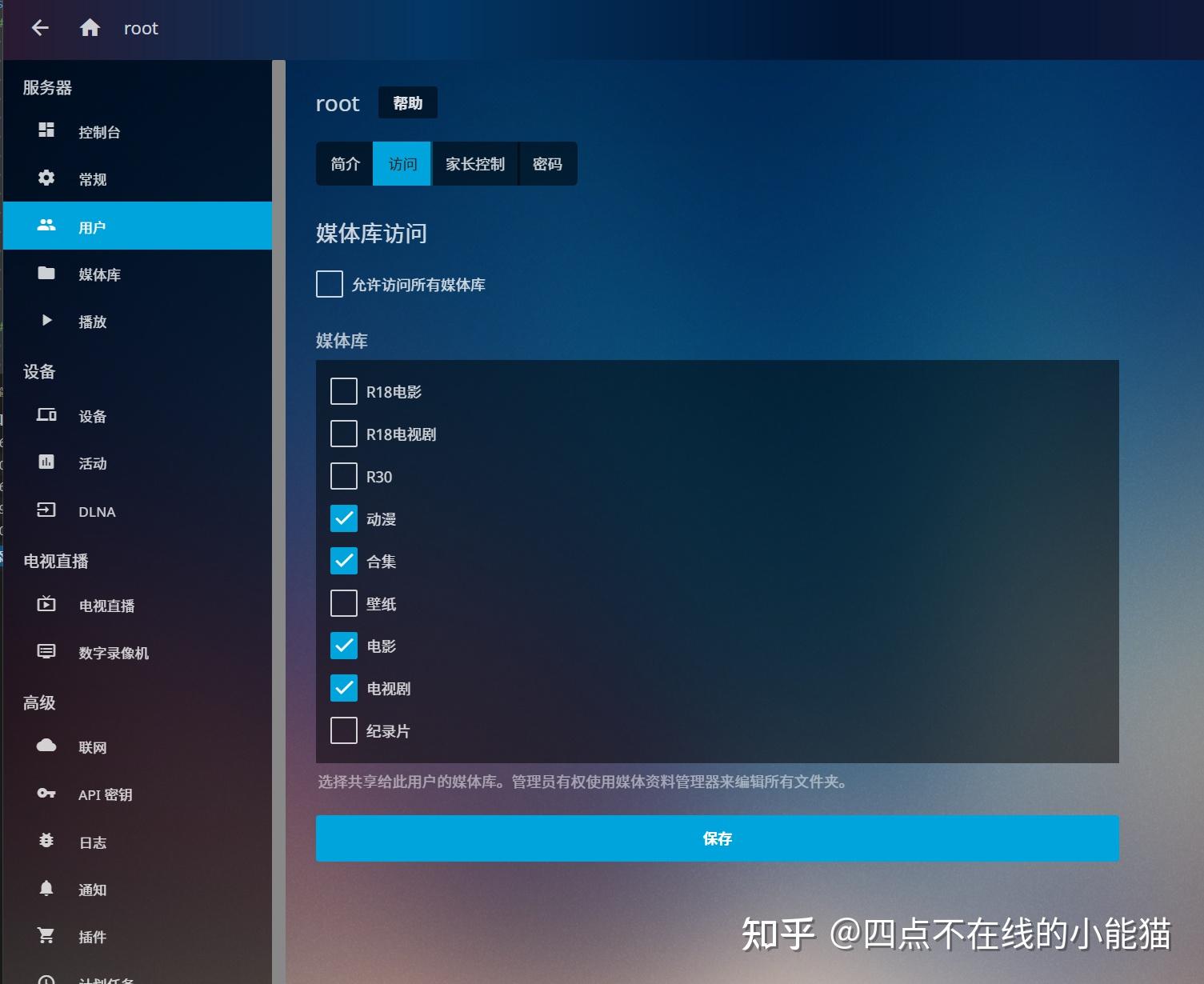
Task: Switch to the 家长控制 tab
Action: click(x=475, y=163)
